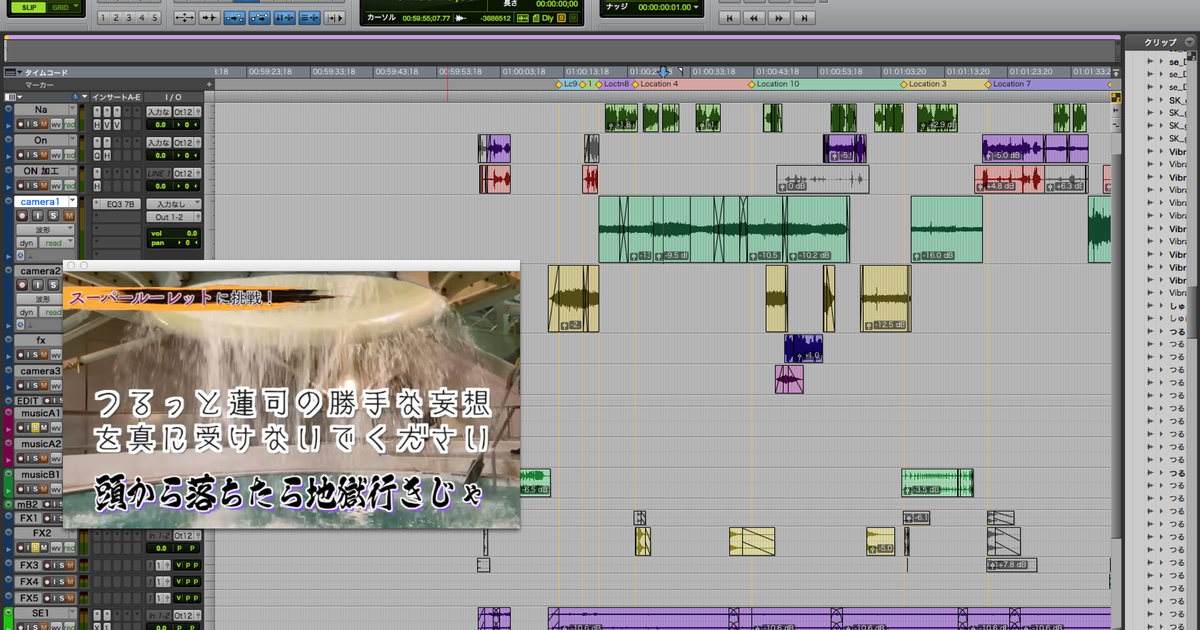
Task: Click the I / O column header
Action: (x=175, y=97)
